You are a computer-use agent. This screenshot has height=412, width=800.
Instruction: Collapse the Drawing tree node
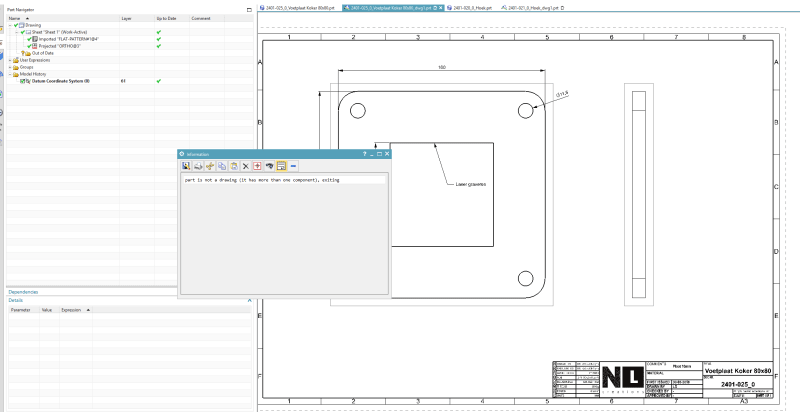click(10, 25)
